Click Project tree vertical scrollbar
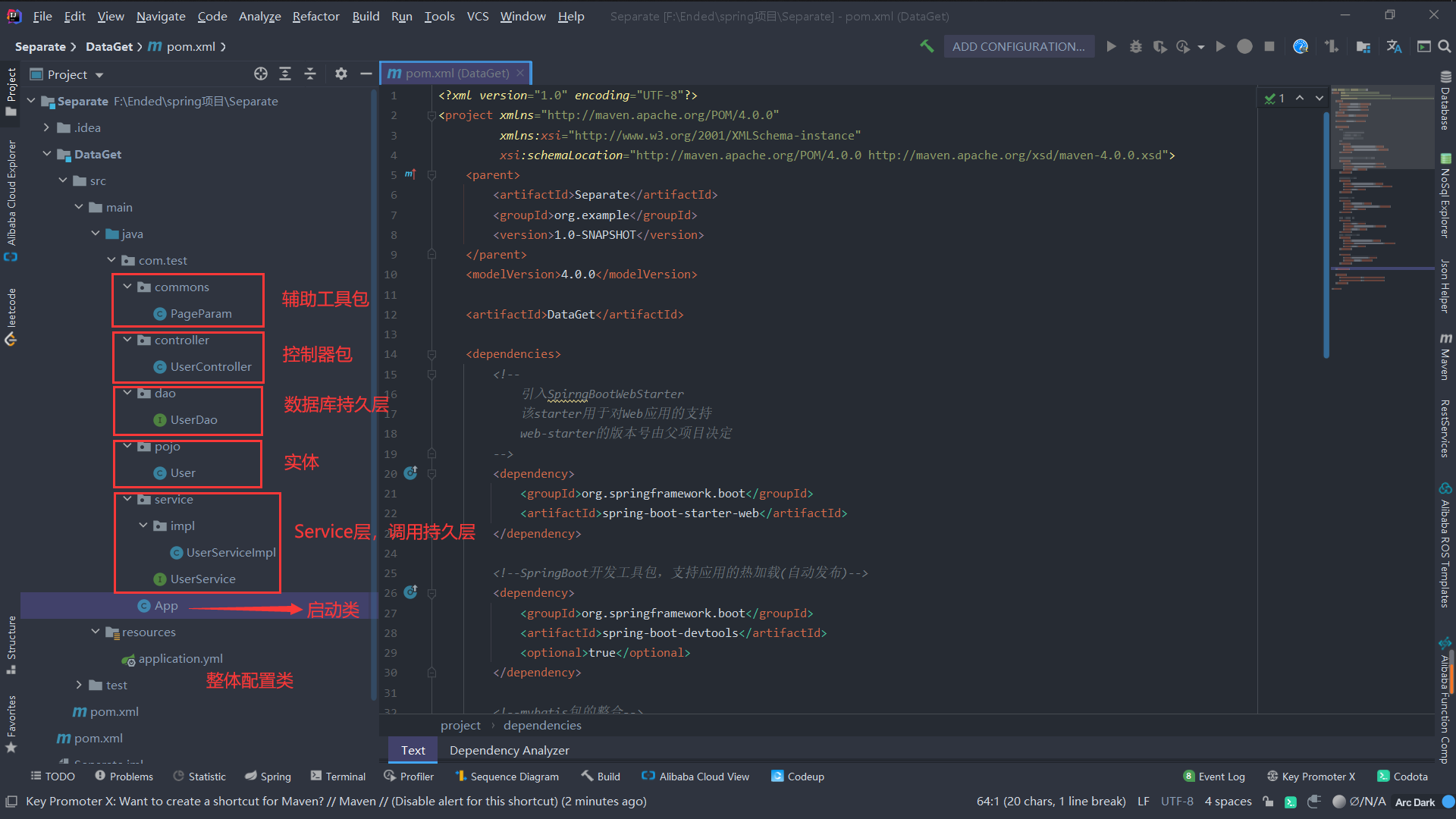This screenshot has height=819, width=1456. (373, 394)
